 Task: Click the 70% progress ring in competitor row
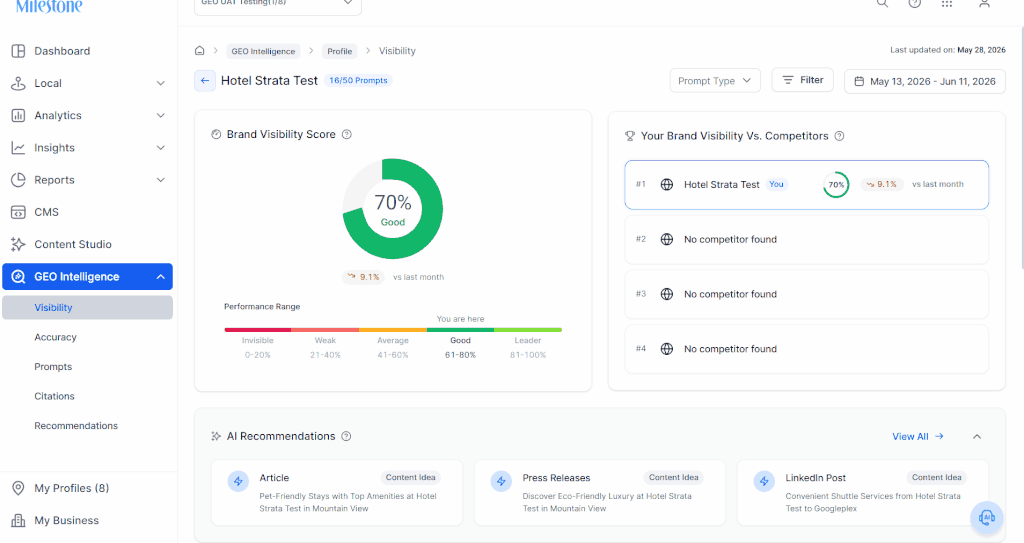836,184
